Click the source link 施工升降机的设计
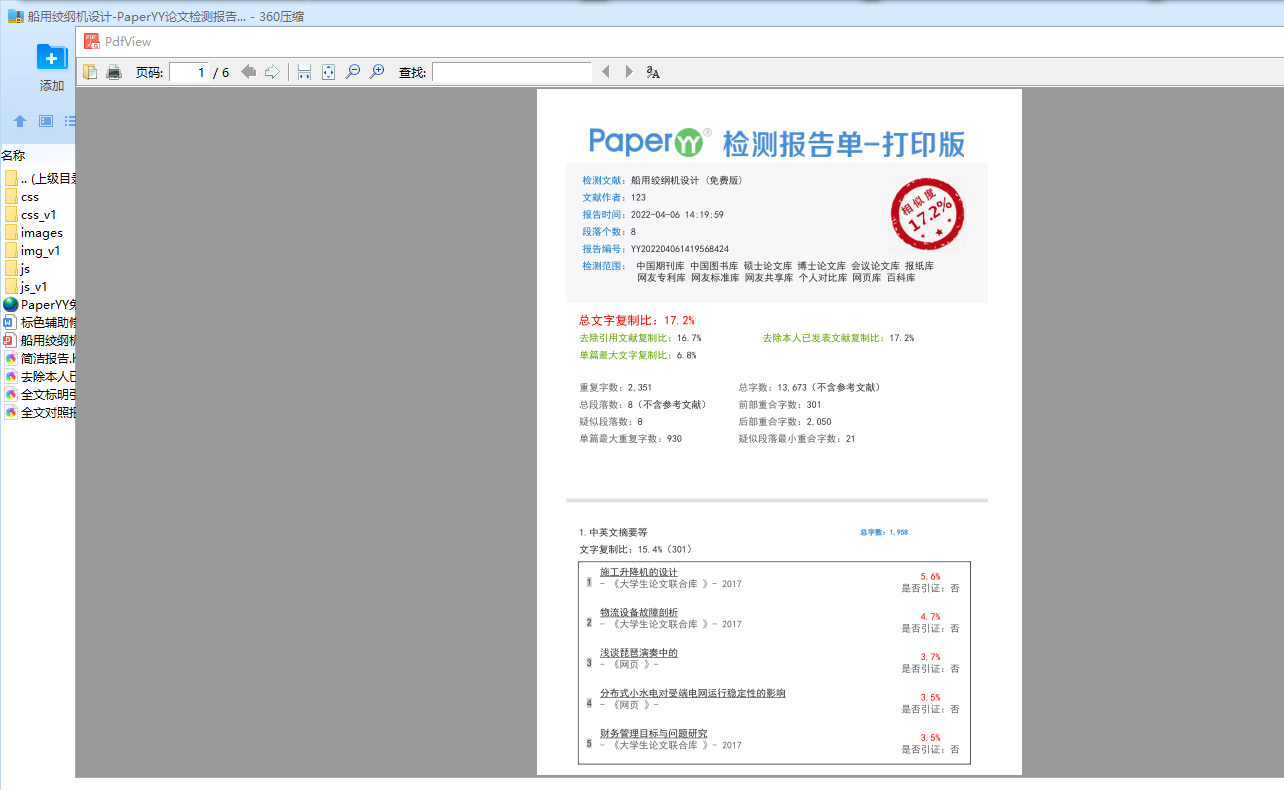 click(639, 572)
